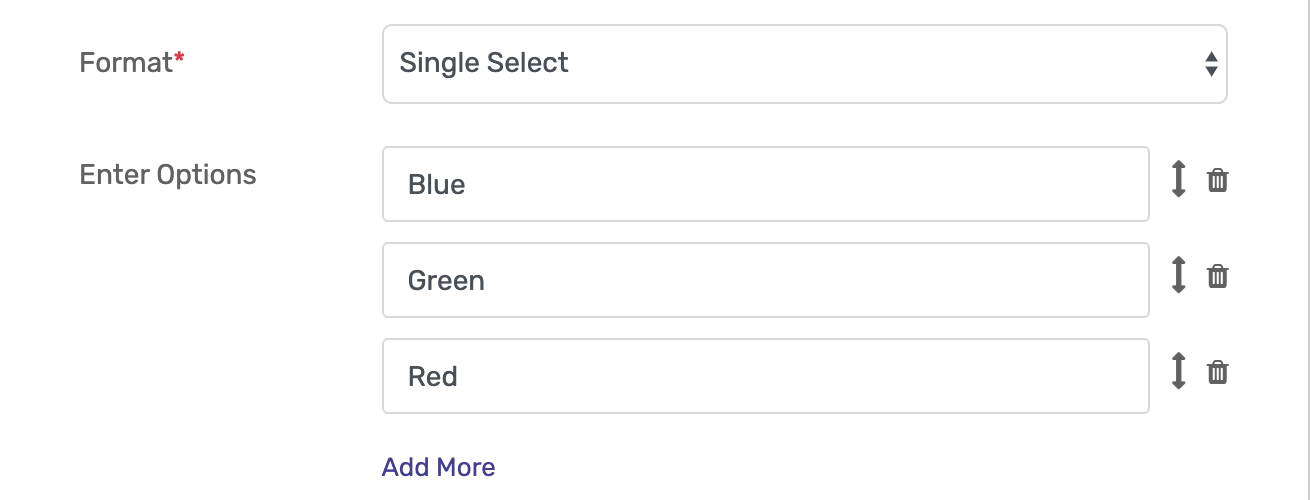Screen dimensions: 1310x500
Task: Click the trash icon next to Red
Action: pyautogui.click(x=1217, y=372)
